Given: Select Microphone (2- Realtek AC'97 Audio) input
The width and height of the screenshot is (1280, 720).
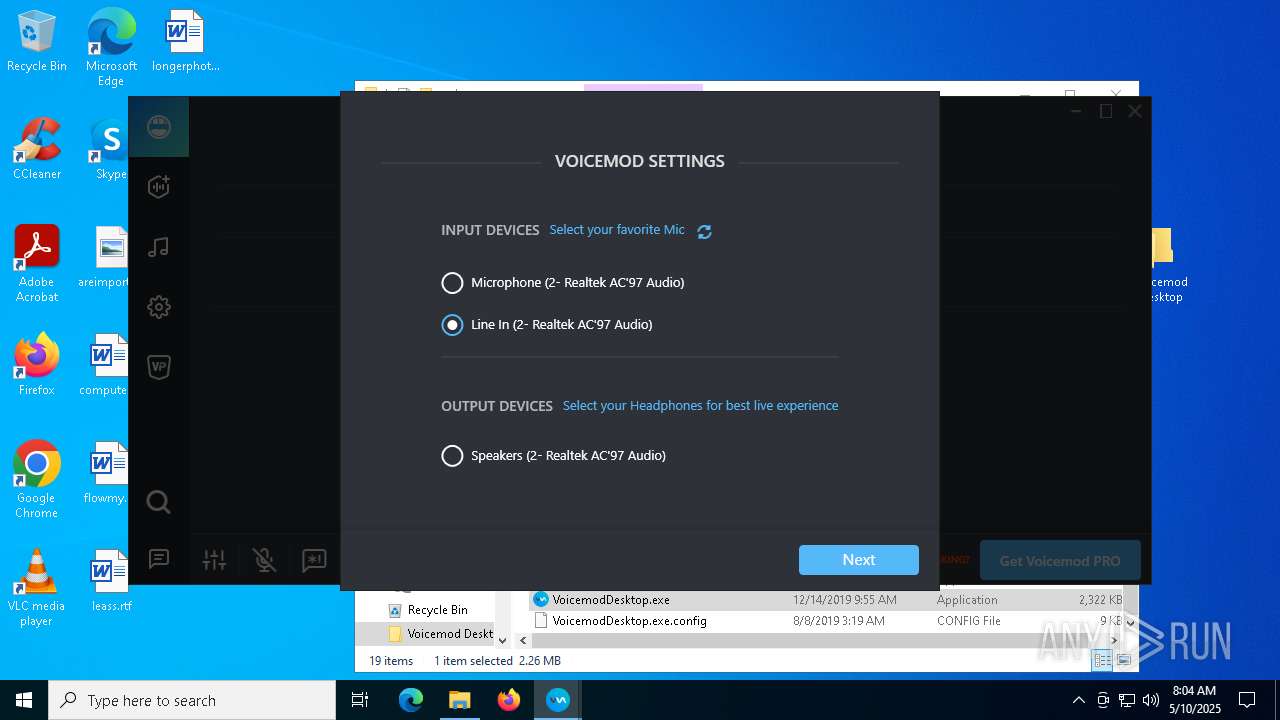Looking at the screenshot, I should pos(563,283).
